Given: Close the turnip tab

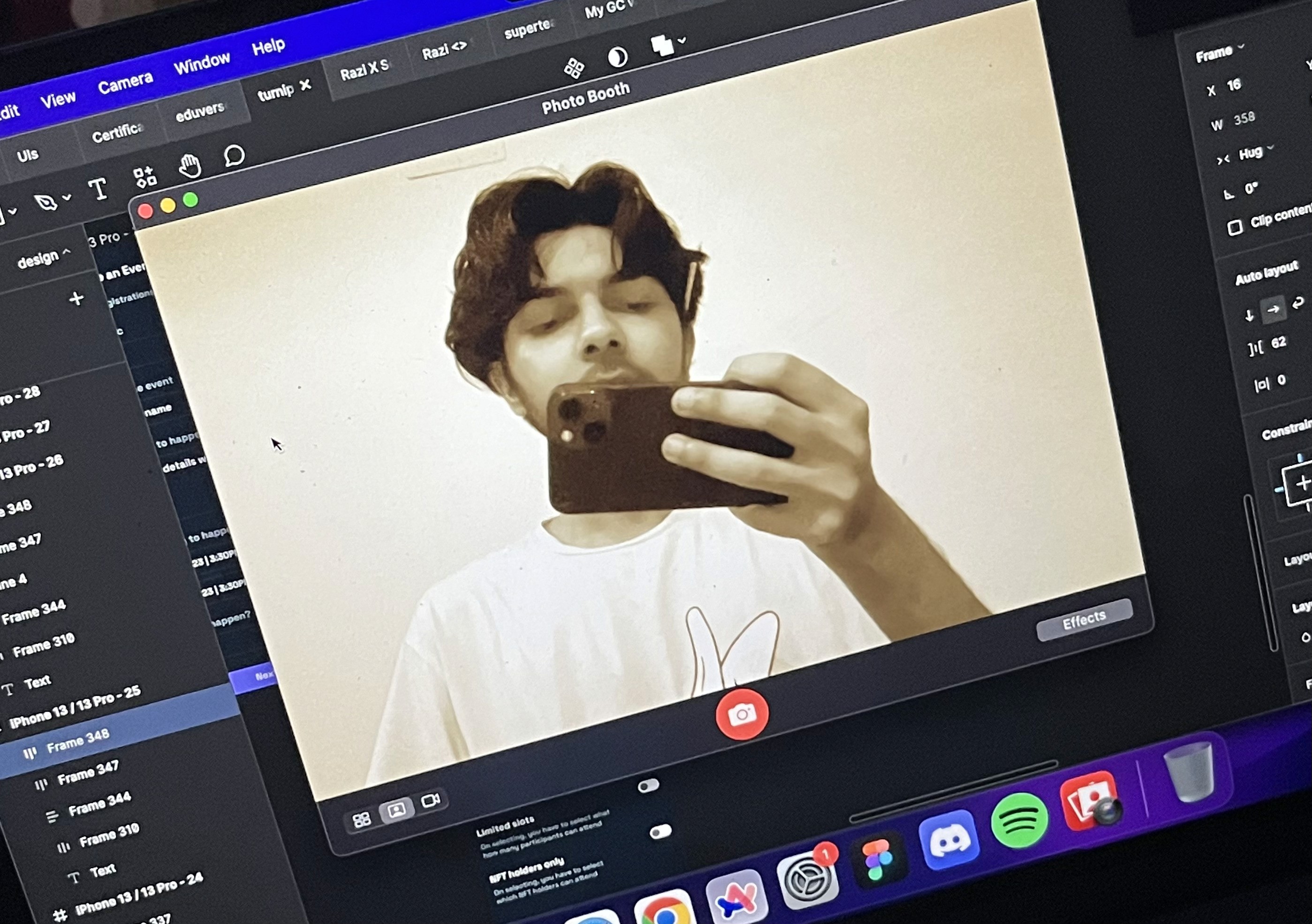Looking at the screenshot, I should point(306,85).
